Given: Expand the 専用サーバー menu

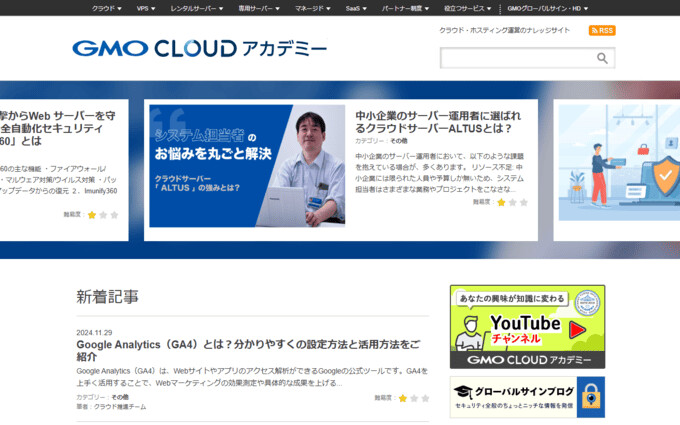Looking at the screenshot, I should (x=259, y=8).
